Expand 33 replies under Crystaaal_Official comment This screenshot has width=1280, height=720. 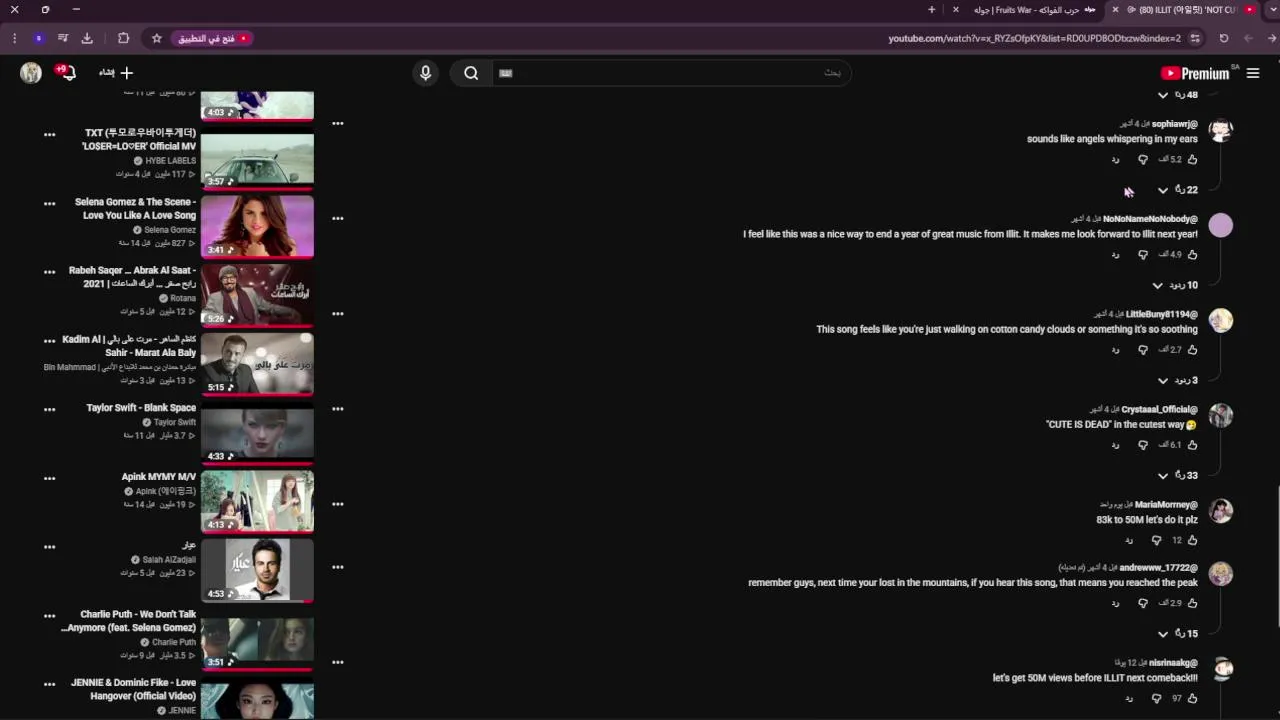pyautogui.click(x=1177, y=475)
